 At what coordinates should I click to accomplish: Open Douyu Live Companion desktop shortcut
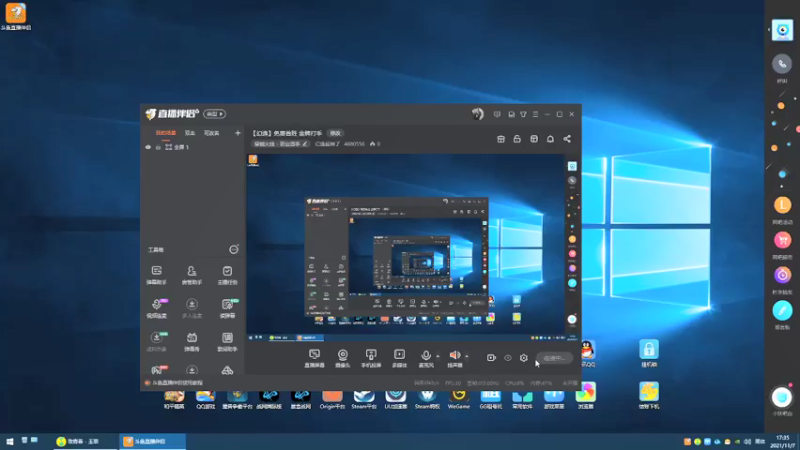[15, 17]
